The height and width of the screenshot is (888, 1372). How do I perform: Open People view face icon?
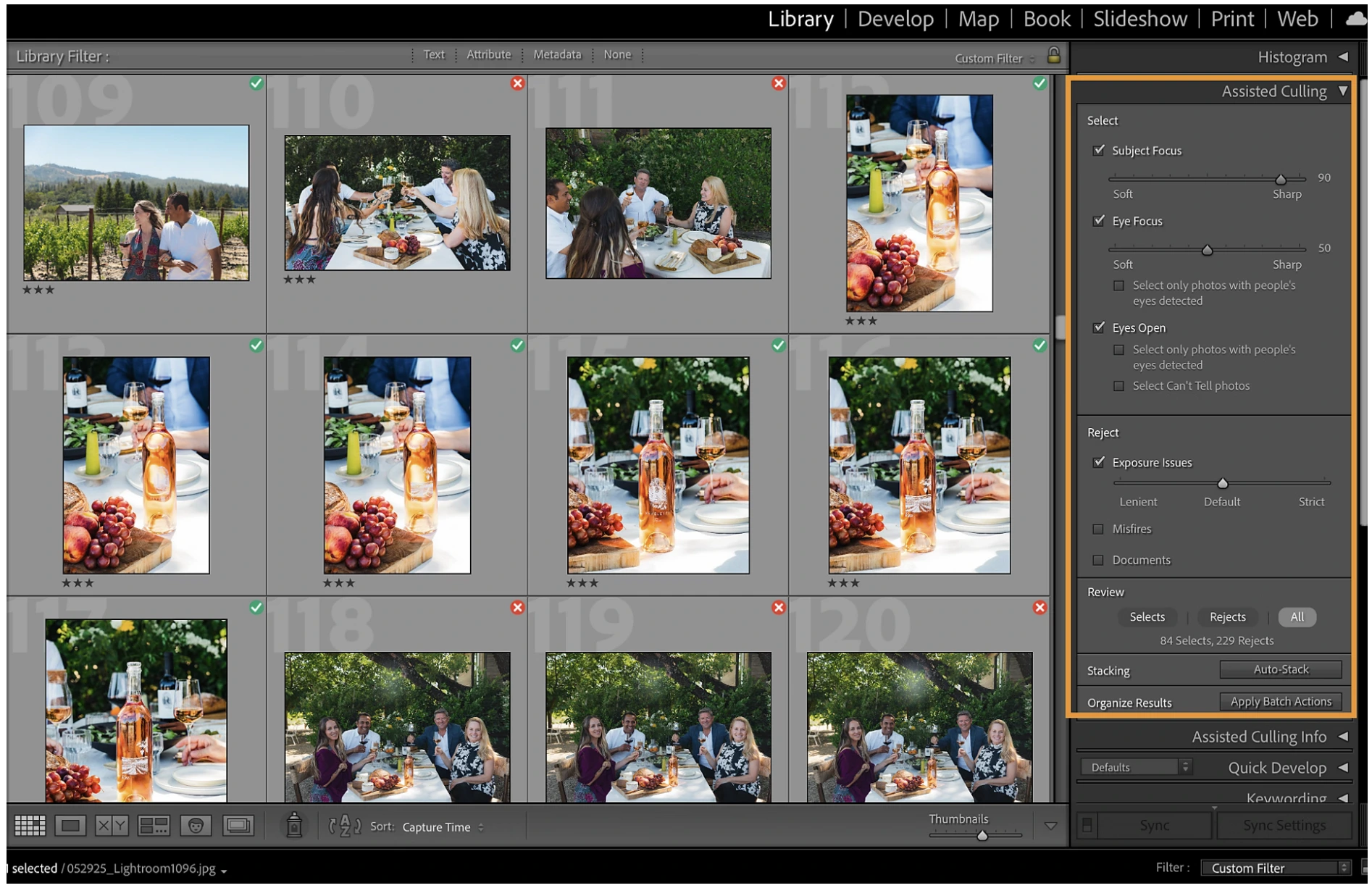pos(196,826)
